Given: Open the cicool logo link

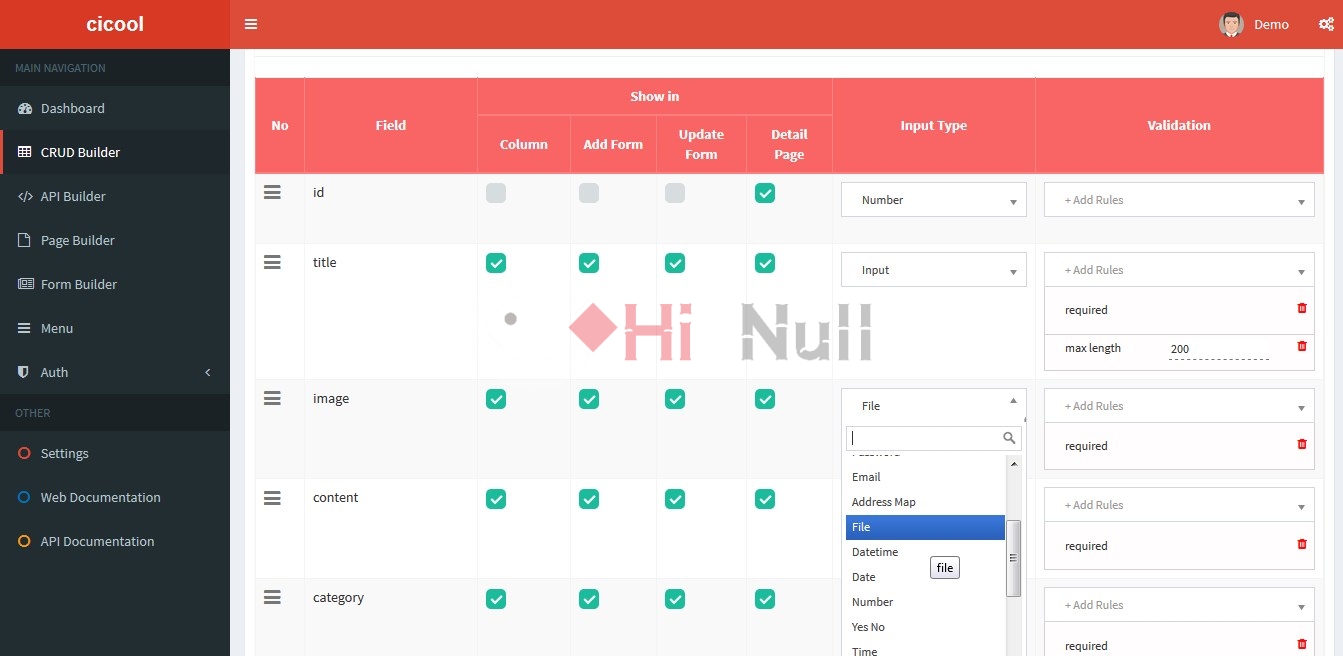Looking at the screenshot, I should [115, 24].
